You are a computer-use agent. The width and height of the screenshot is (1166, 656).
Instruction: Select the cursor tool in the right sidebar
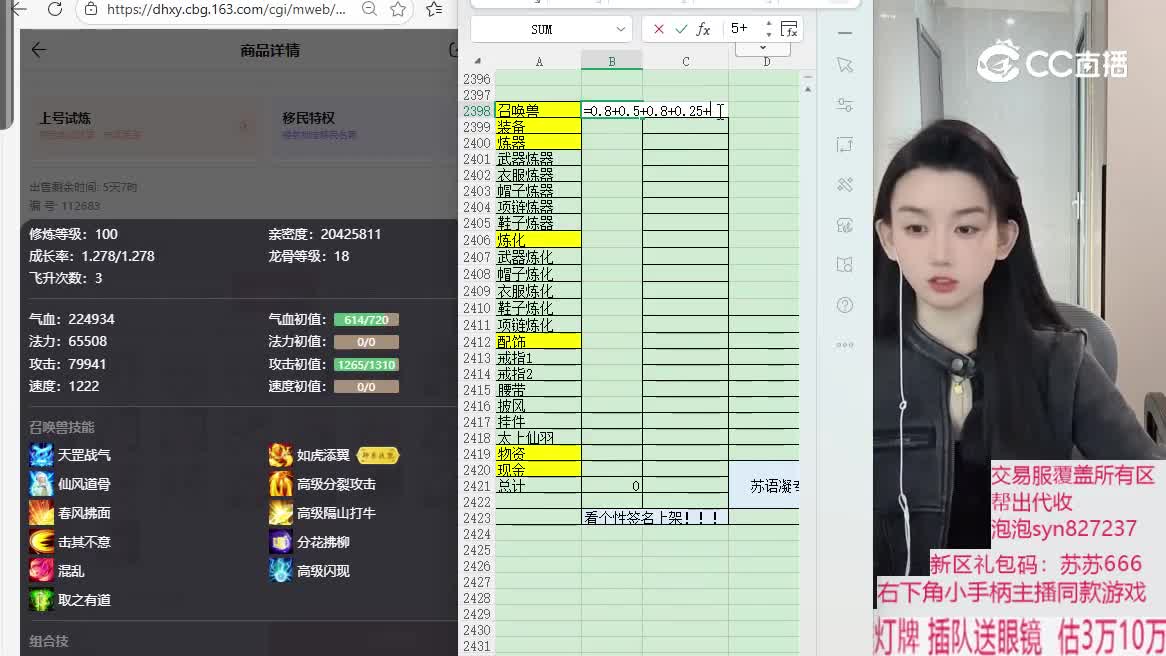[843, 65]
